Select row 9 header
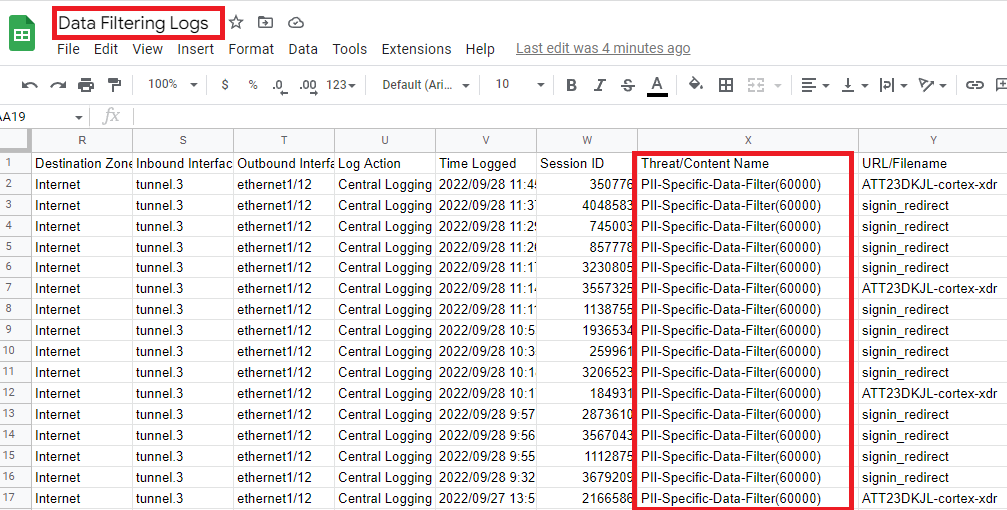The image size is (1007, 510). coord(15,330)
